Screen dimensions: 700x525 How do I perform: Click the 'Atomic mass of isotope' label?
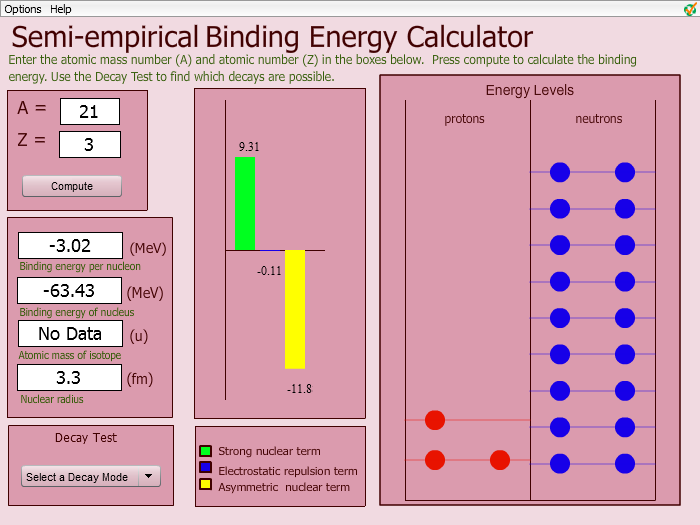pyautogui.click(x=70, y=355)
